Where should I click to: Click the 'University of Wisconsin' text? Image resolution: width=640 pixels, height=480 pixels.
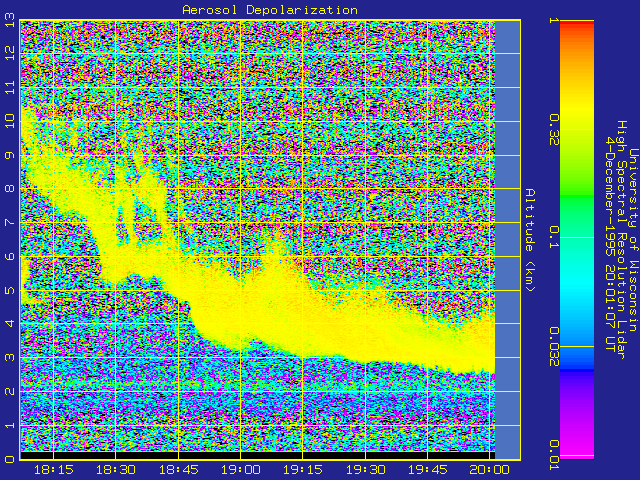coord(632,240)
